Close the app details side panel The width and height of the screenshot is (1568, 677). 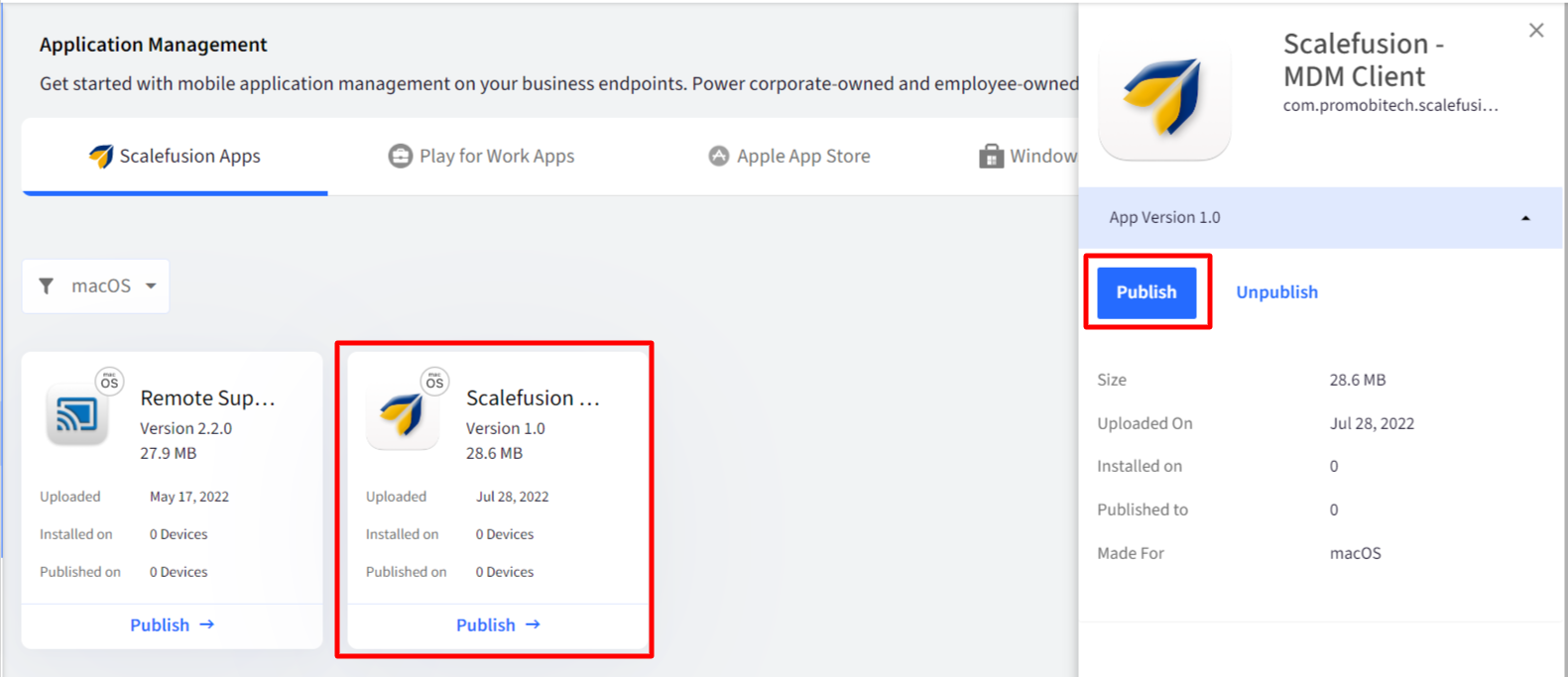pyautogui.click(x=1536, y=31)
